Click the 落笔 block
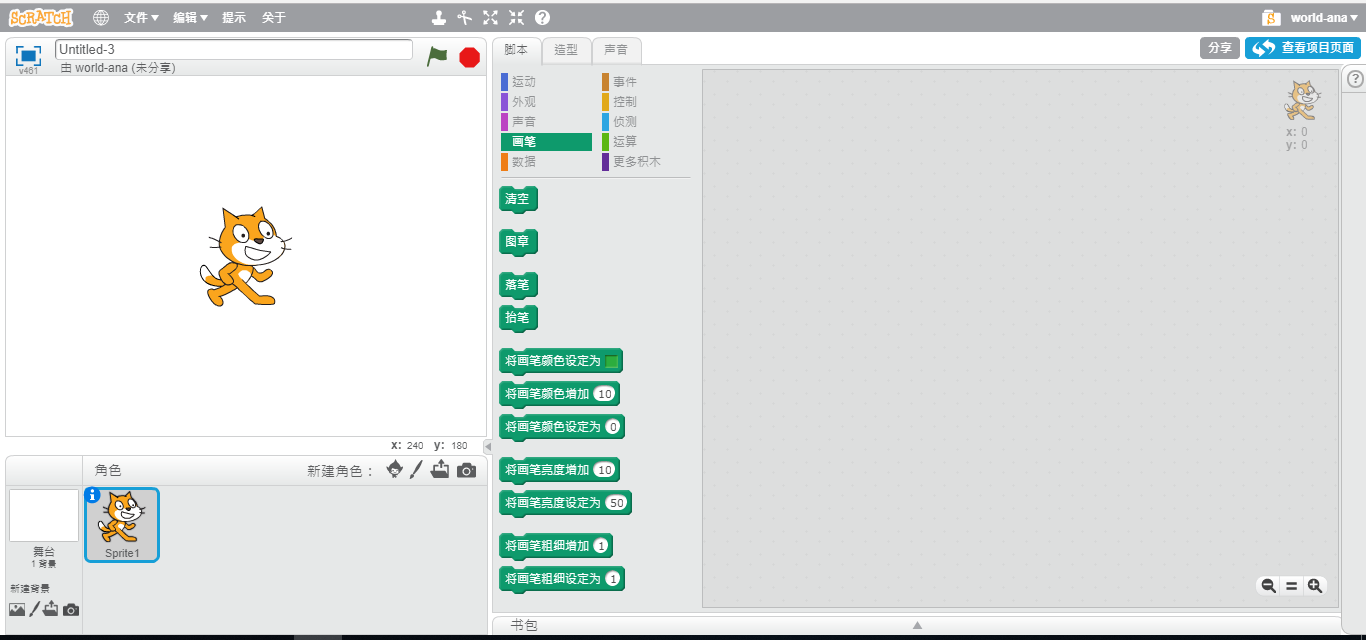This screenshot has height=640, width=1366. click(518, 285)
